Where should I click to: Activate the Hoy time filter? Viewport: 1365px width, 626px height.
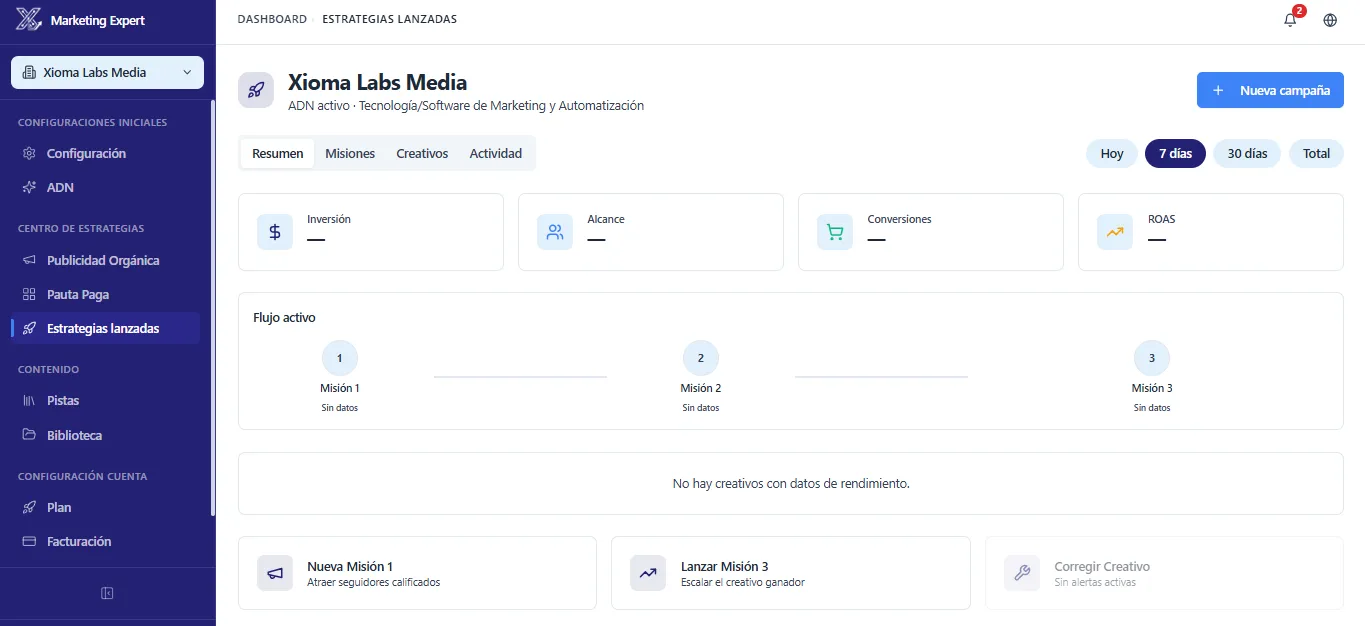1111,153
